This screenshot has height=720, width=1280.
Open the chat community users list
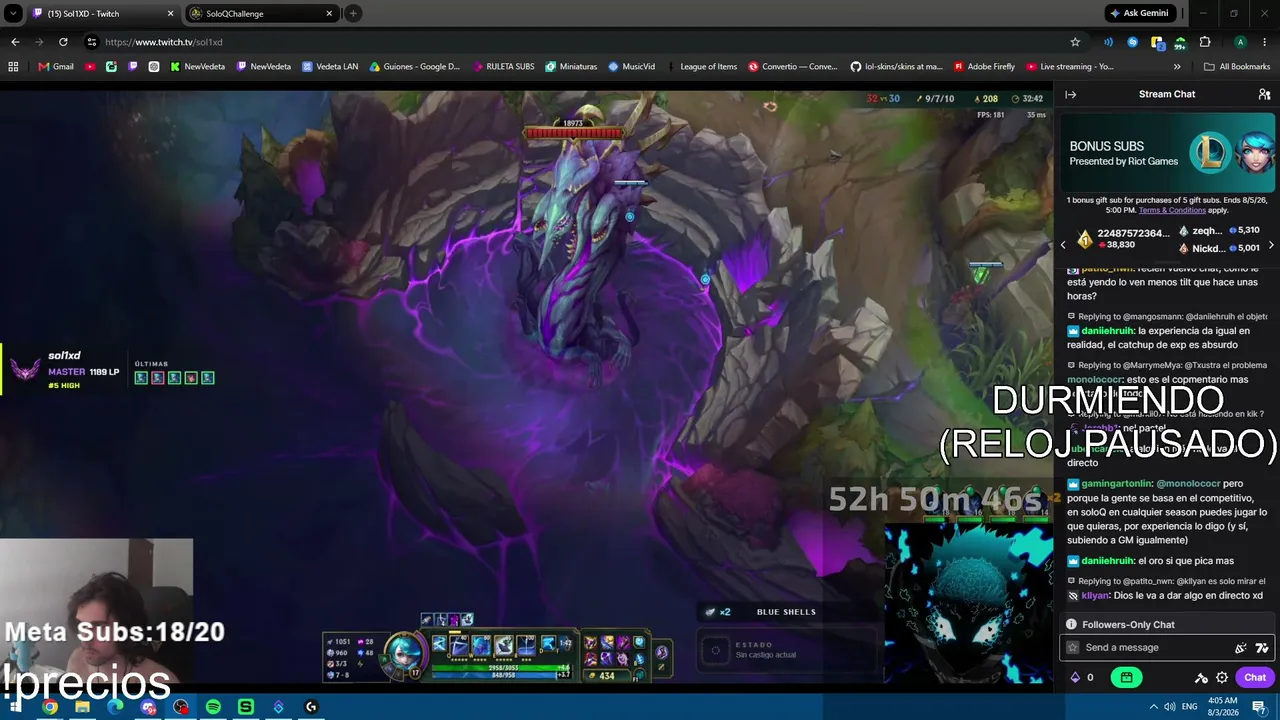pyautogui.click(x=1264, y=94)
